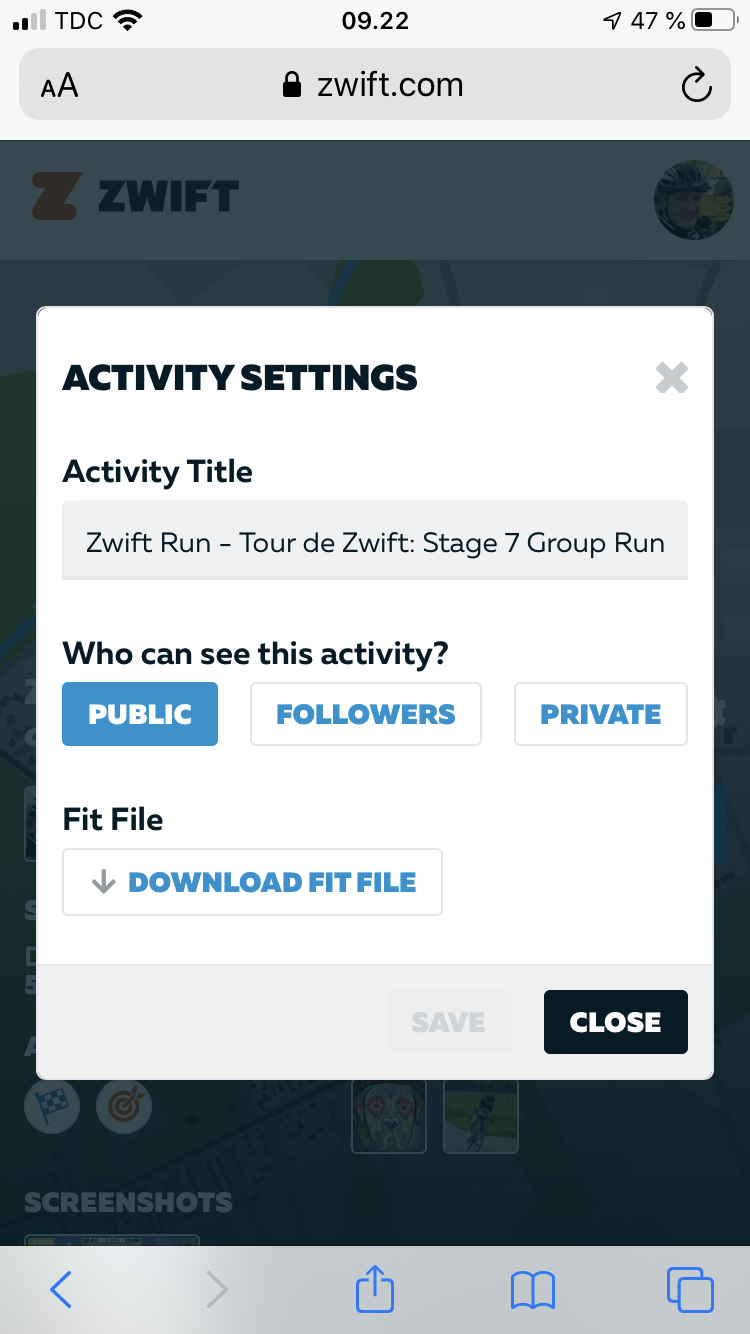Select the dartboard target achievement icon
The image size is (750, 1334).
[x=124, y=1107]
